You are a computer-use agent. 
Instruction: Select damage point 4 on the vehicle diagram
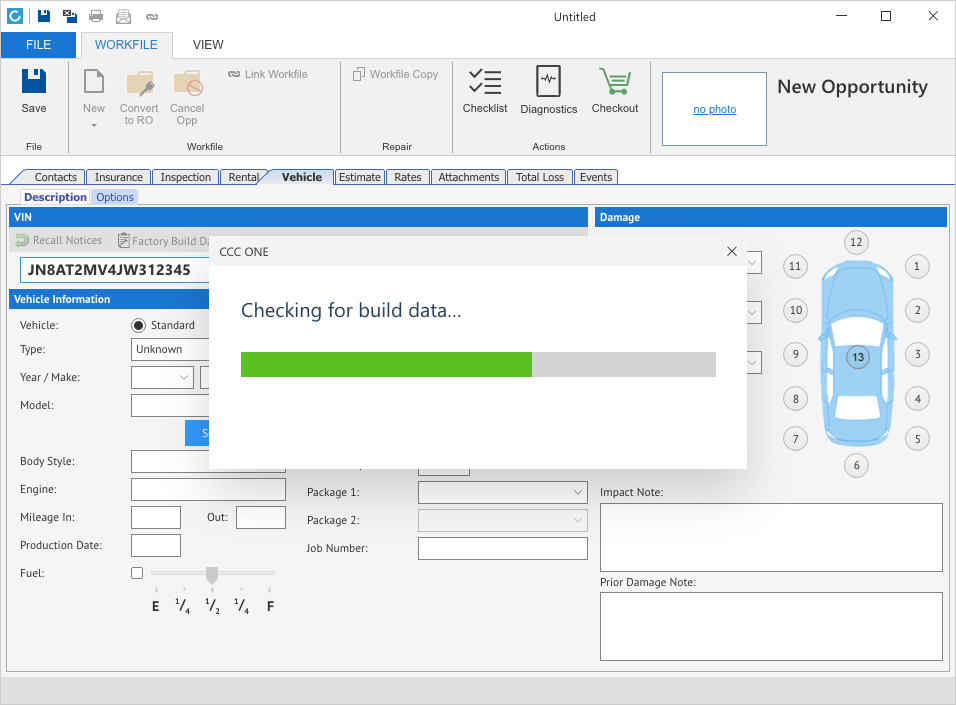coord(917,399)
